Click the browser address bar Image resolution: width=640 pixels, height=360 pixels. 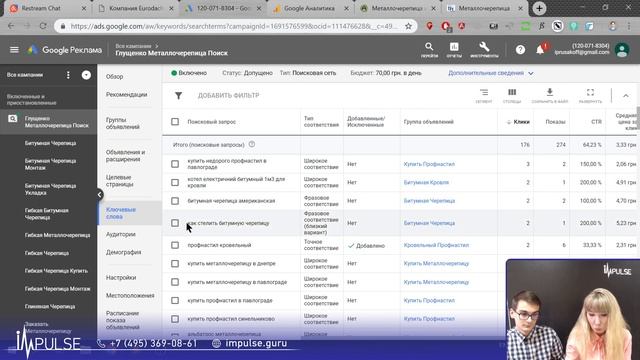(x=234, y=26)
